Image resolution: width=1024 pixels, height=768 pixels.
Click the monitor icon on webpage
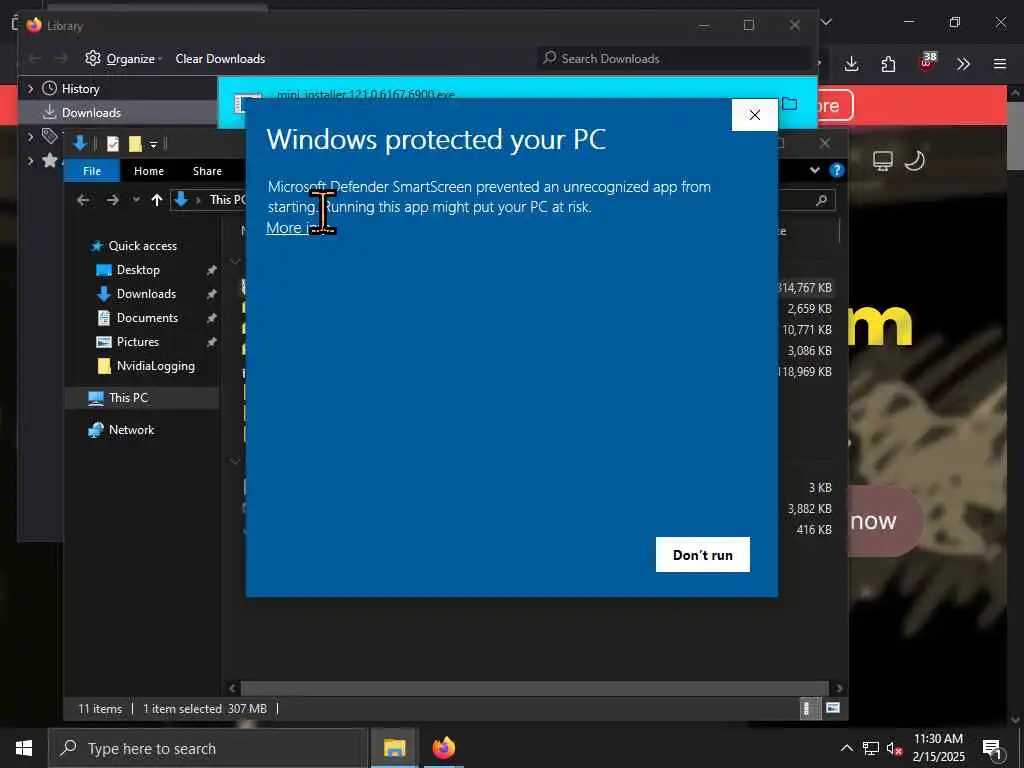click(x=883, y=161)
